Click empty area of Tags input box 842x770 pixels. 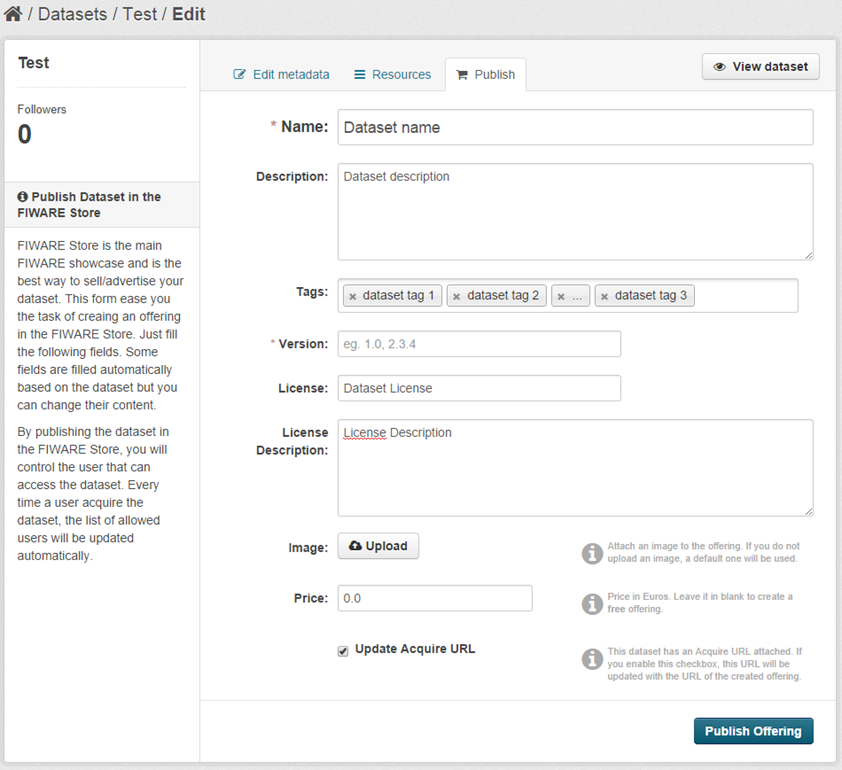[745, 295]
